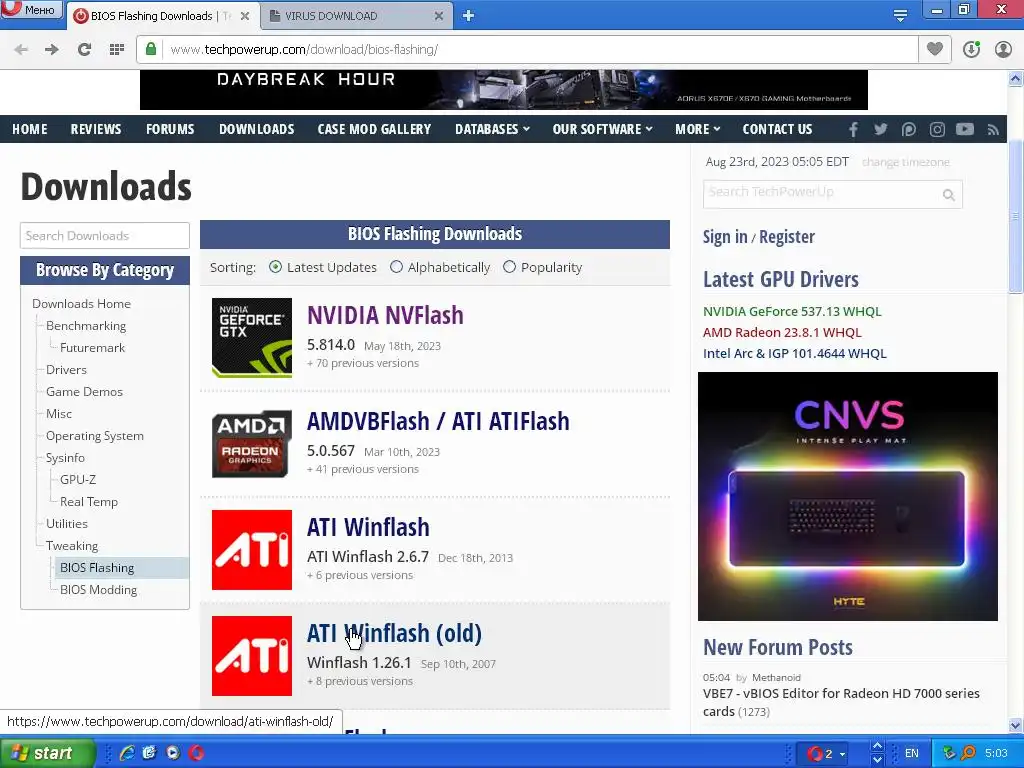Click the ATI Winflash logo thumbnail
This screenshot has height=768, width=1024.
point(252,550)
